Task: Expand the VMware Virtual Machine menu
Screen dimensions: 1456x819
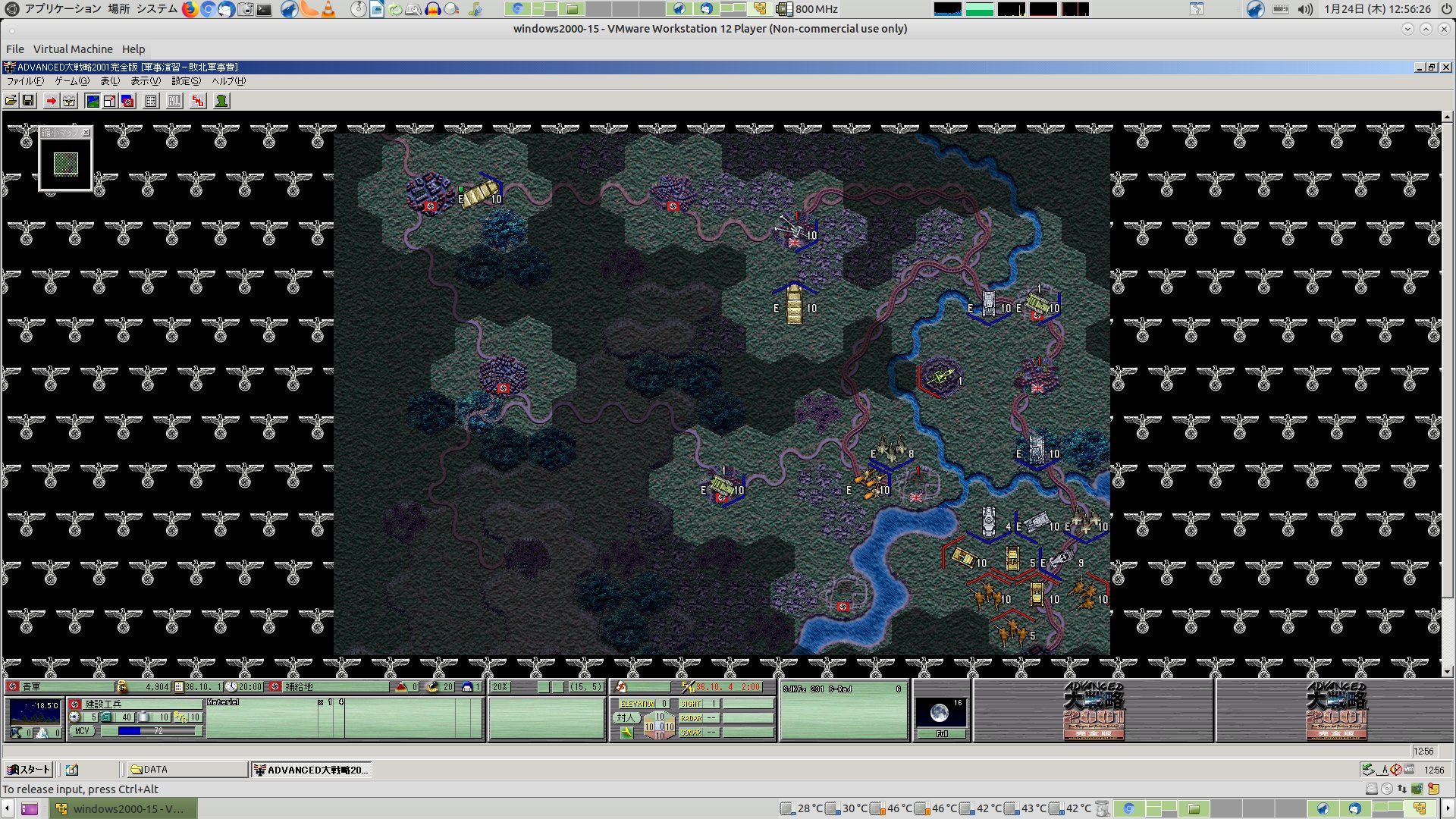Action: point(73,49)
